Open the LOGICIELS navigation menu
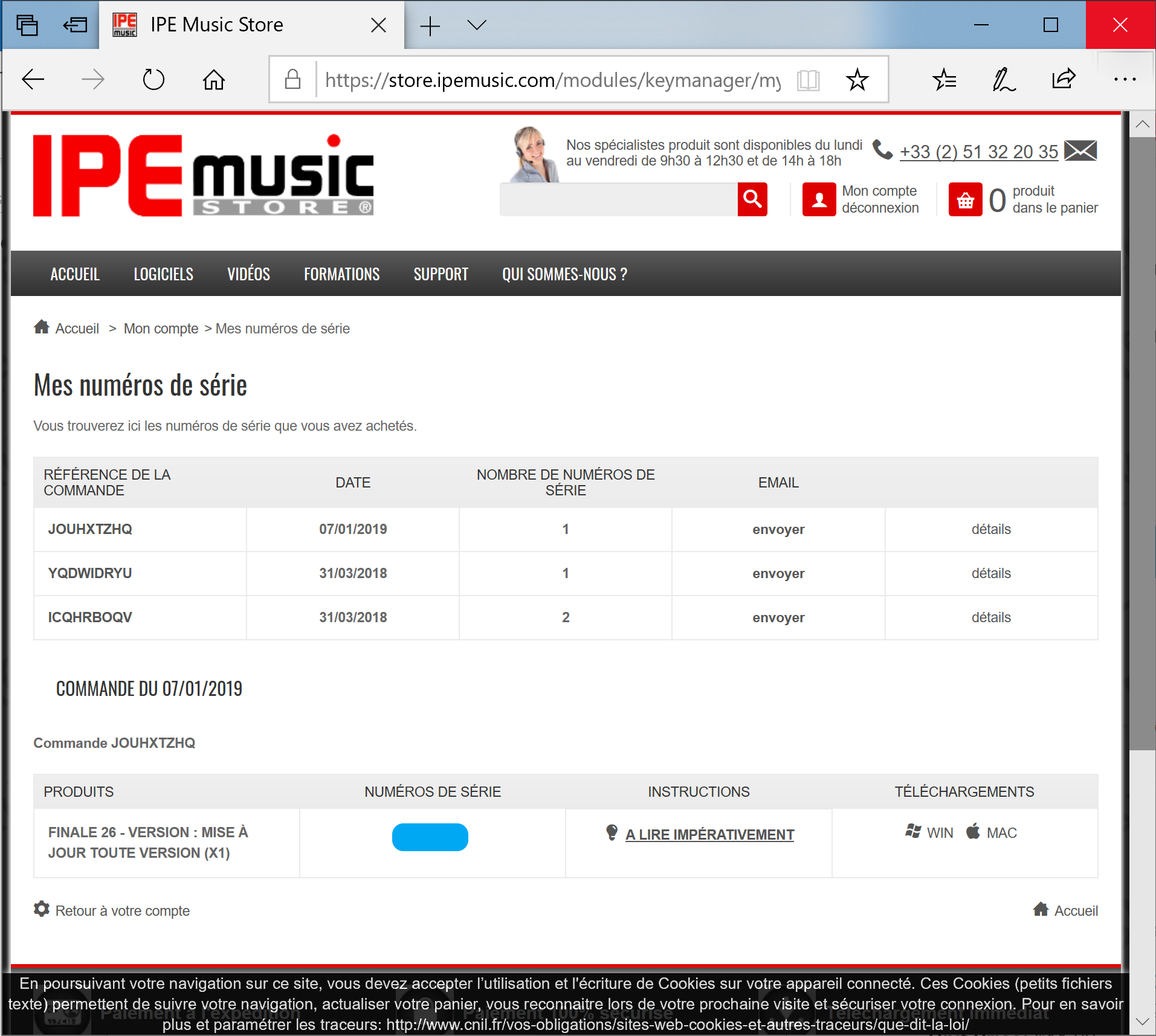 click(163, 274)
